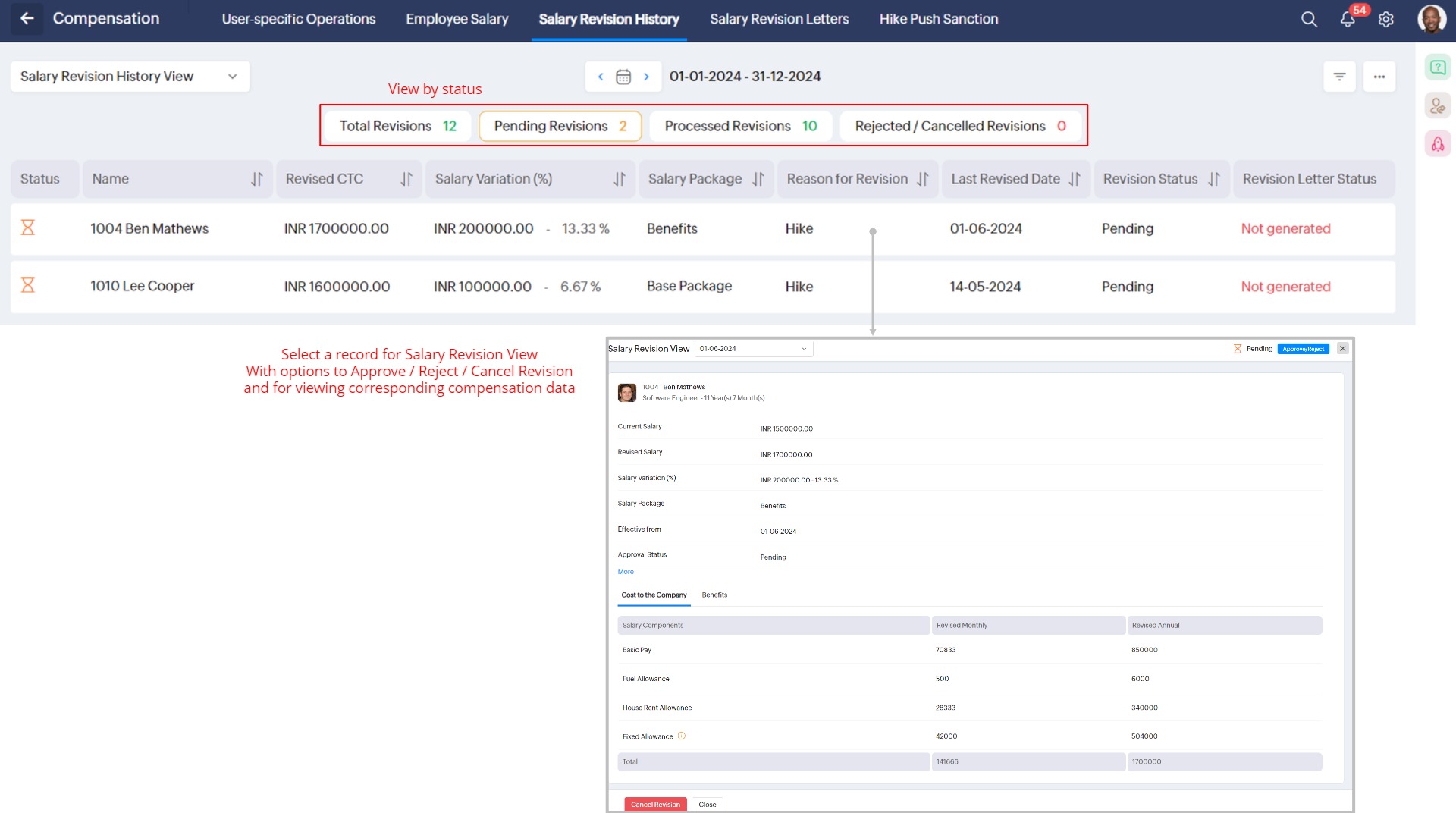The height and width of the screenshot is (813, 1456).
Task: Click the Approve/Reject button
Action: pos(1303,349)
